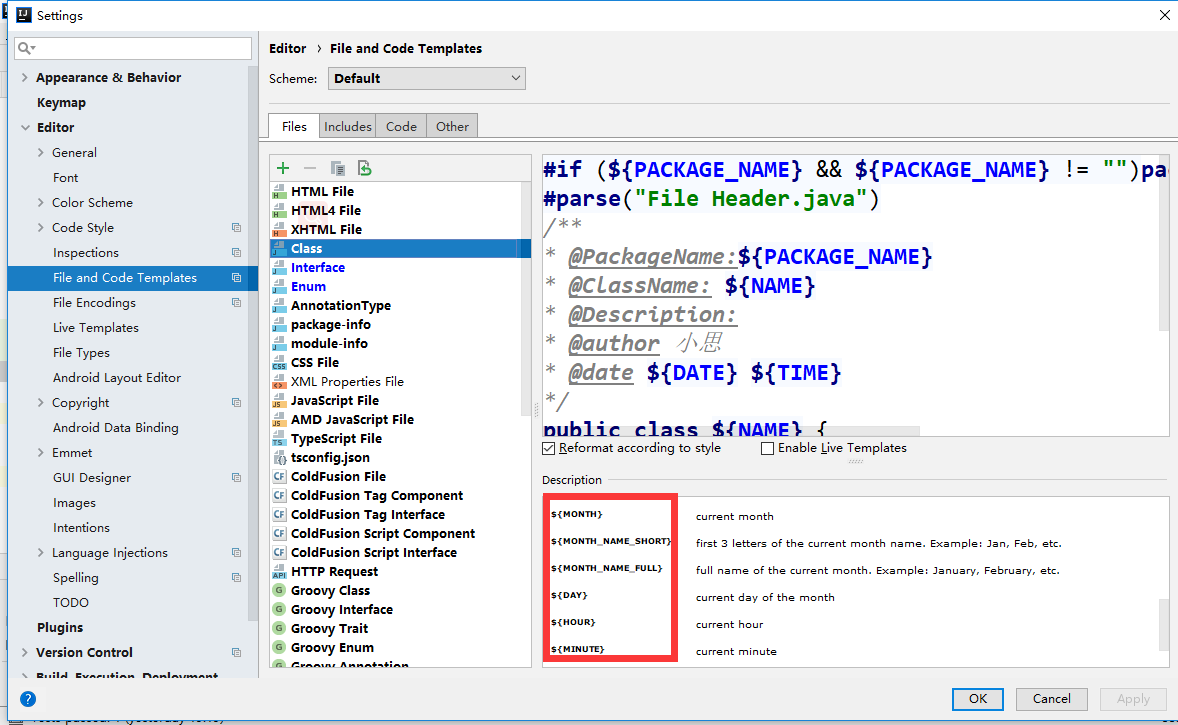Click project-level icon beside Spelling
The image size is (1178, 725).
[x=237, y=578]
